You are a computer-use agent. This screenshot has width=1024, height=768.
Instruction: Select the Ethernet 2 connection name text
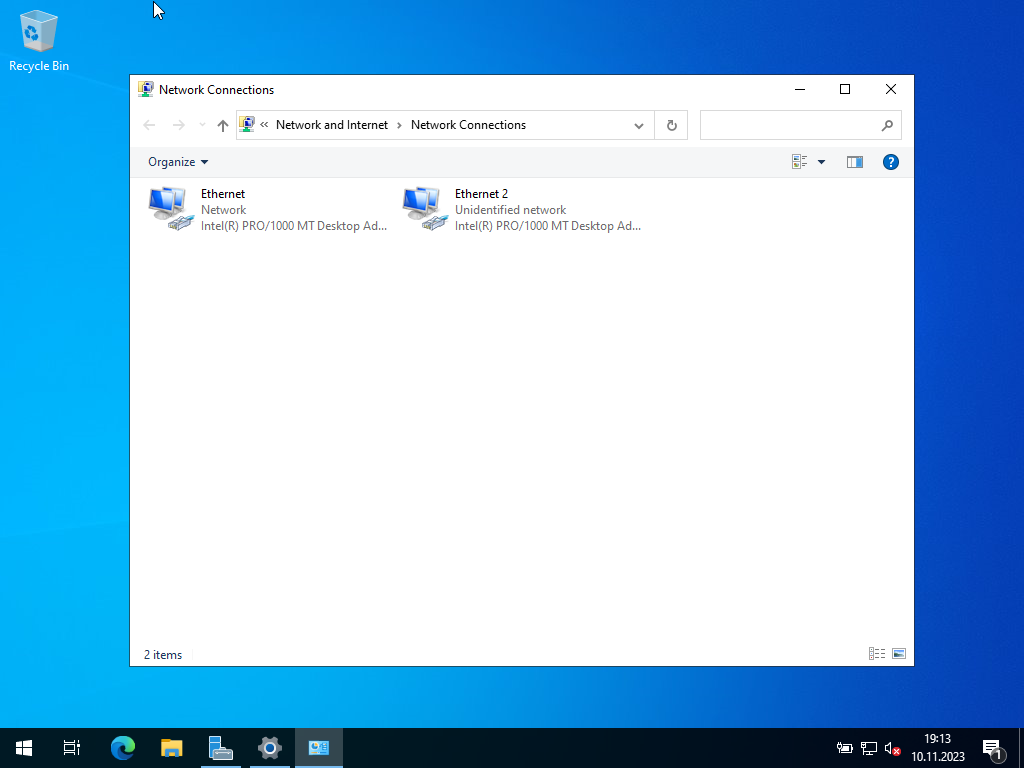(481, 194)
